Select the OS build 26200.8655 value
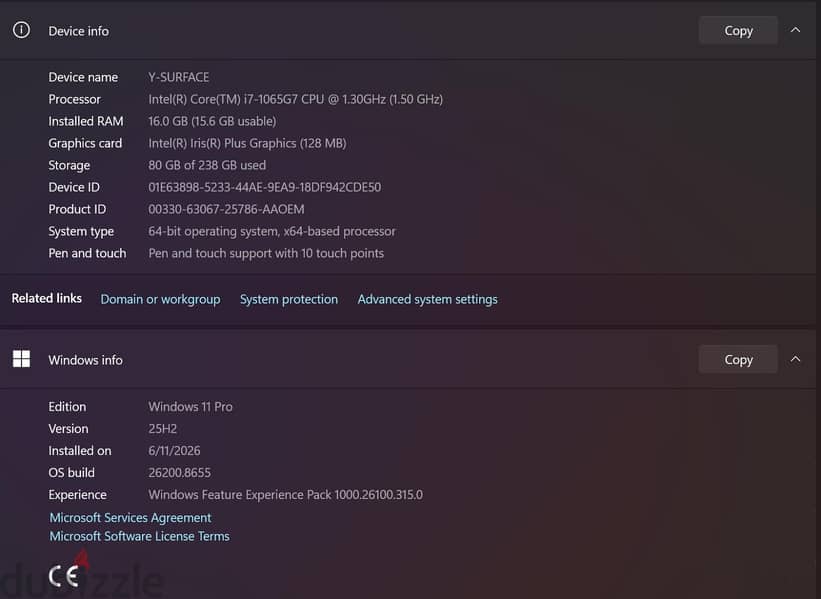Screen dimensions: 821x599 click(179, 472)
